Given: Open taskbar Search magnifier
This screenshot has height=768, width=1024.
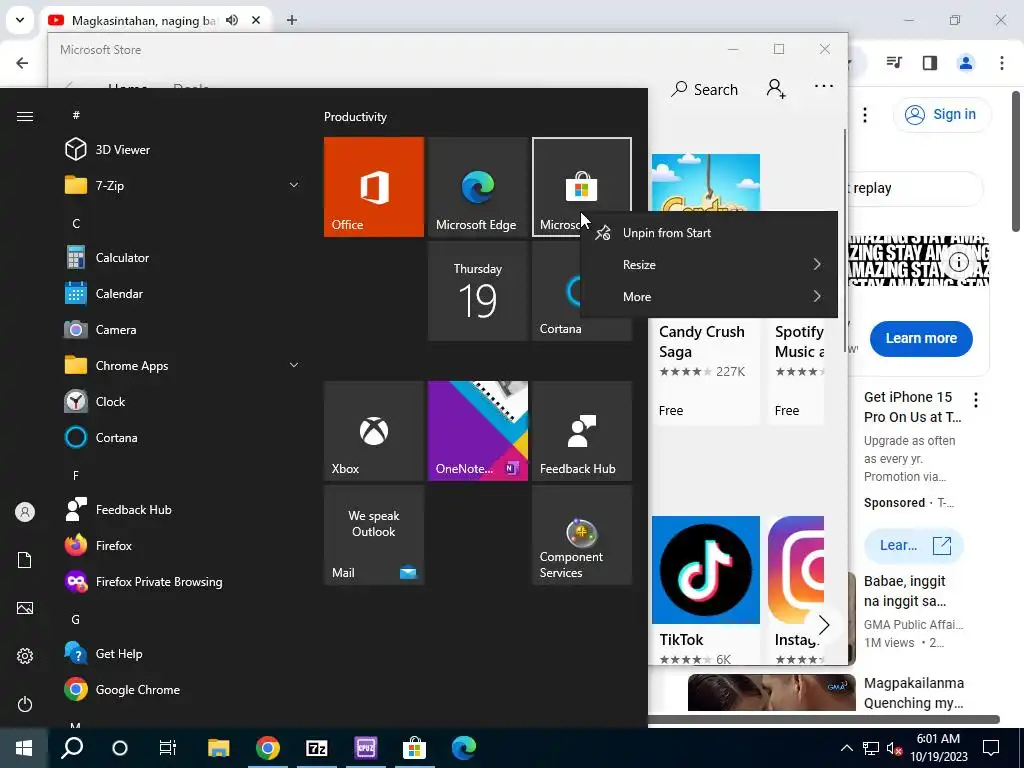Looking at the screenshot, I should point(72,748).
